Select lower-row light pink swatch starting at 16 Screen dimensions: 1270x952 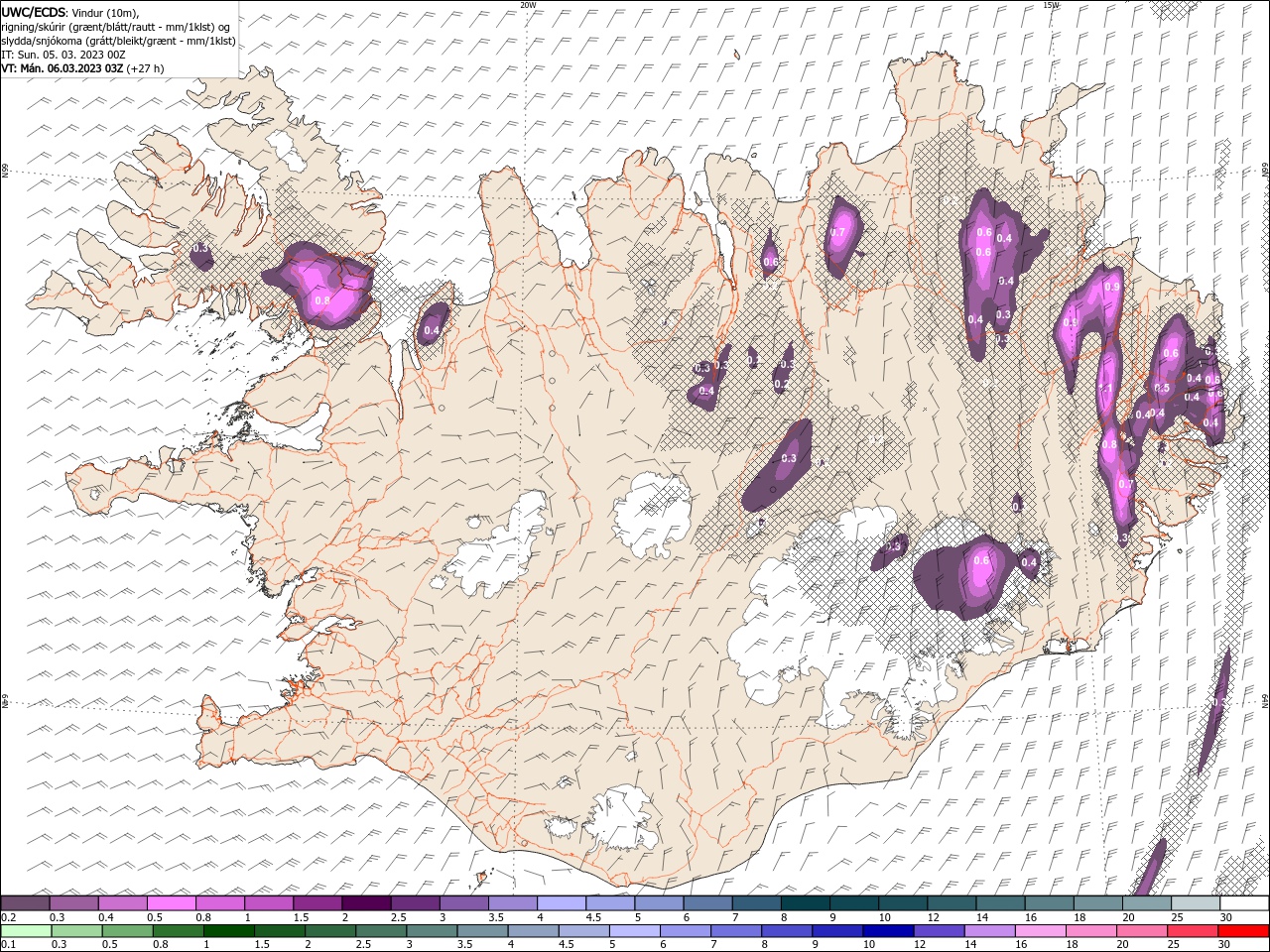pos(1039,931)
